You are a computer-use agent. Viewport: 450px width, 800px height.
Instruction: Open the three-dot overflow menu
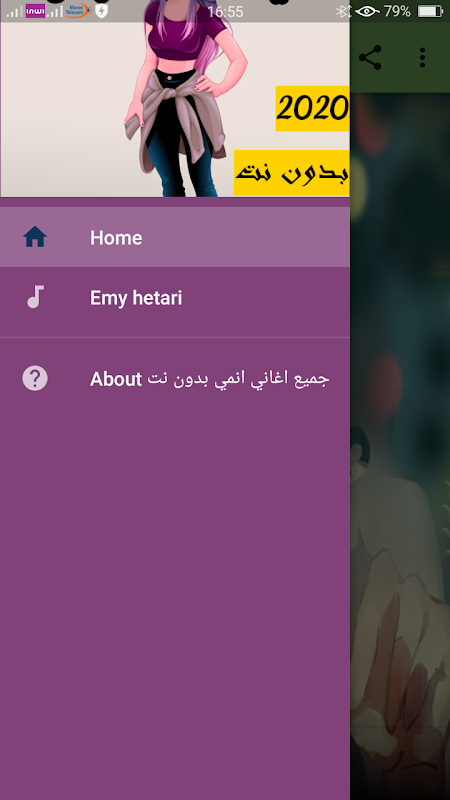[422, 57]
